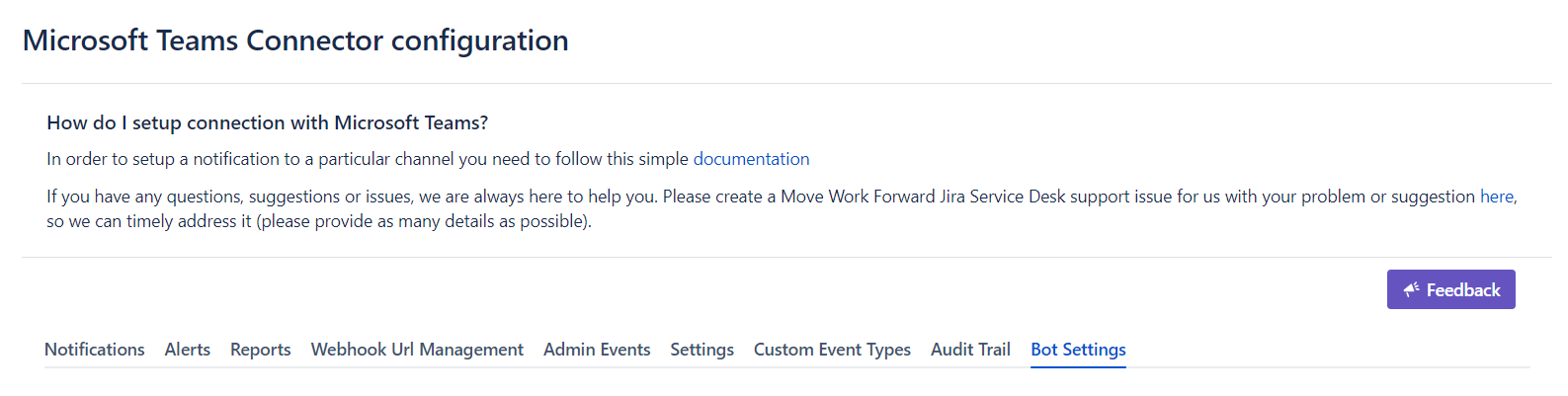The width and height of the screenshot is (1568, 396).
Task: Click the 'so we can timely address it' line
Action: click(x=318, y=221)
